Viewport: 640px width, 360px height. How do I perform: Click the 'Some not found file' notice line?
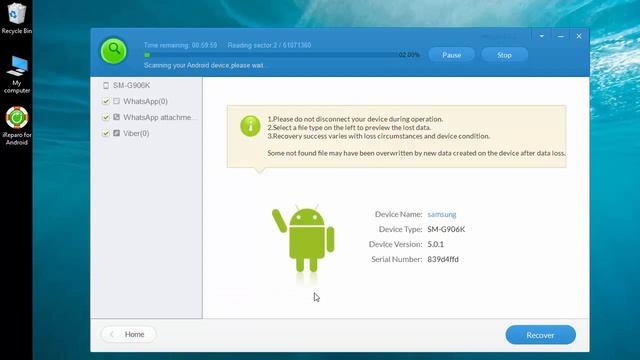coord(416,153)
